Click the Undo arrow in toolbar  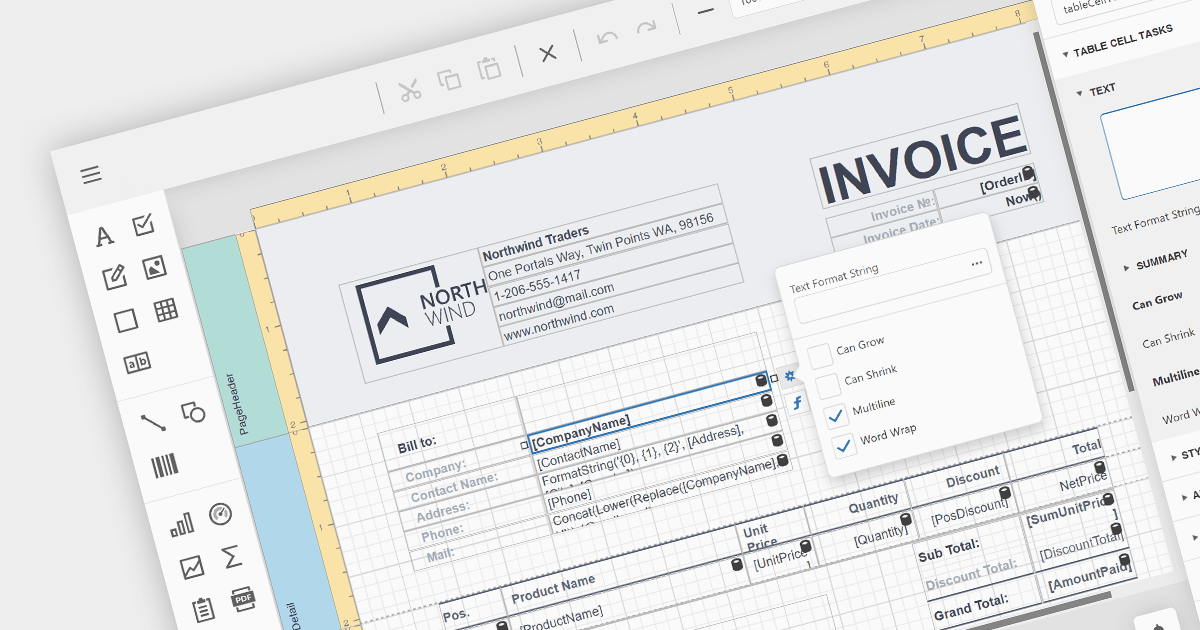click(x=607, y=39)
